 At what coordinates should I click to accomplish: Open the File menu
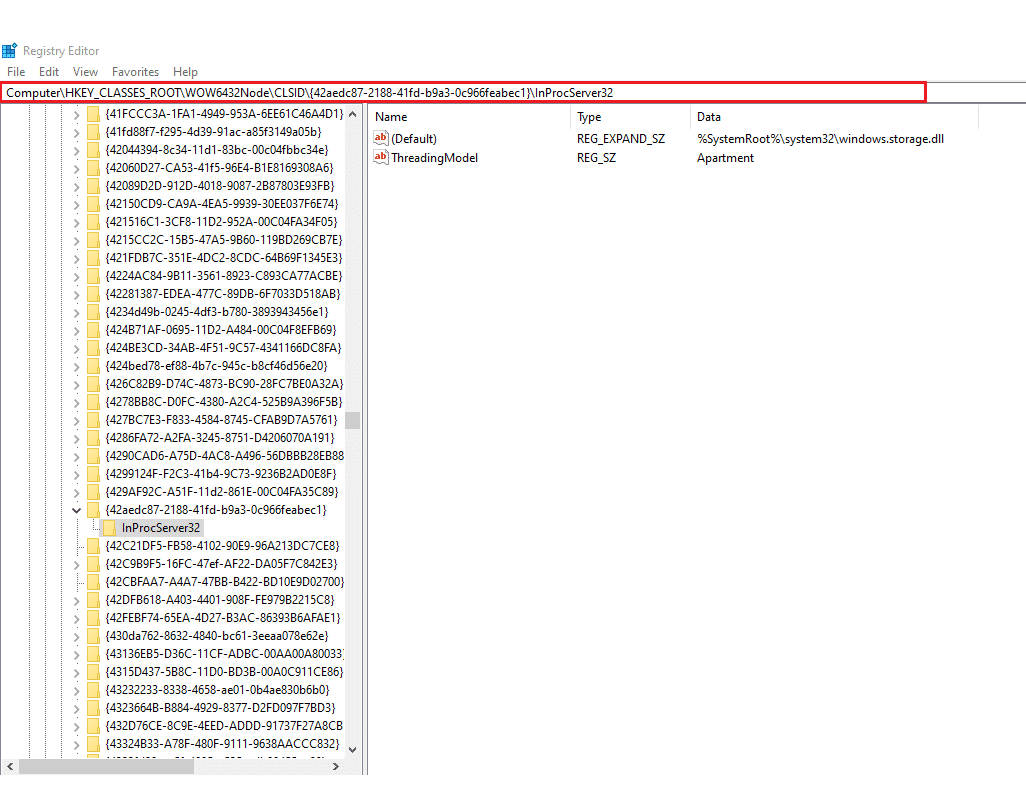tap(16, 72)
